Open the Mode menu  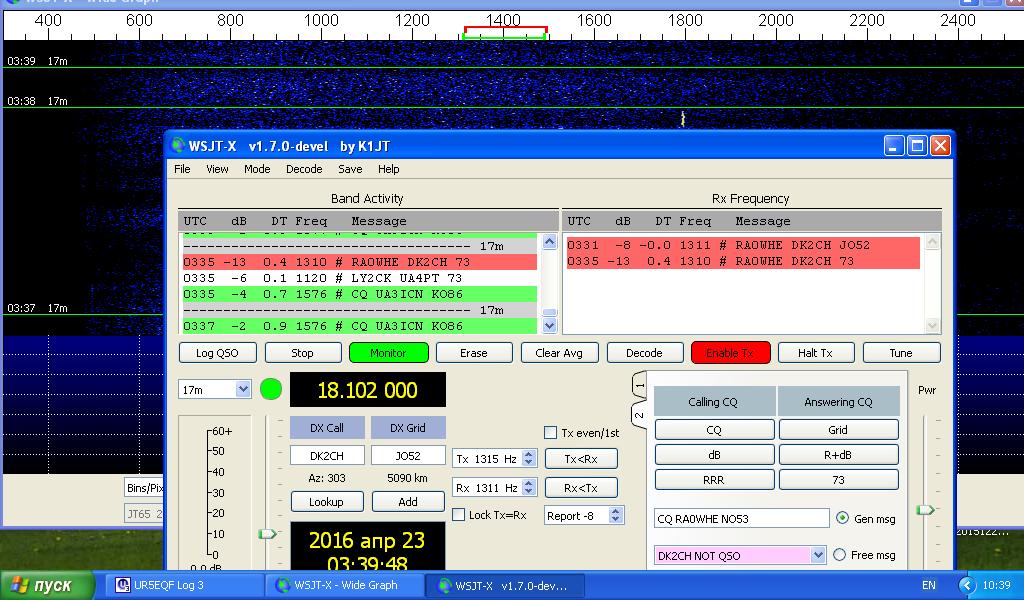257,169
